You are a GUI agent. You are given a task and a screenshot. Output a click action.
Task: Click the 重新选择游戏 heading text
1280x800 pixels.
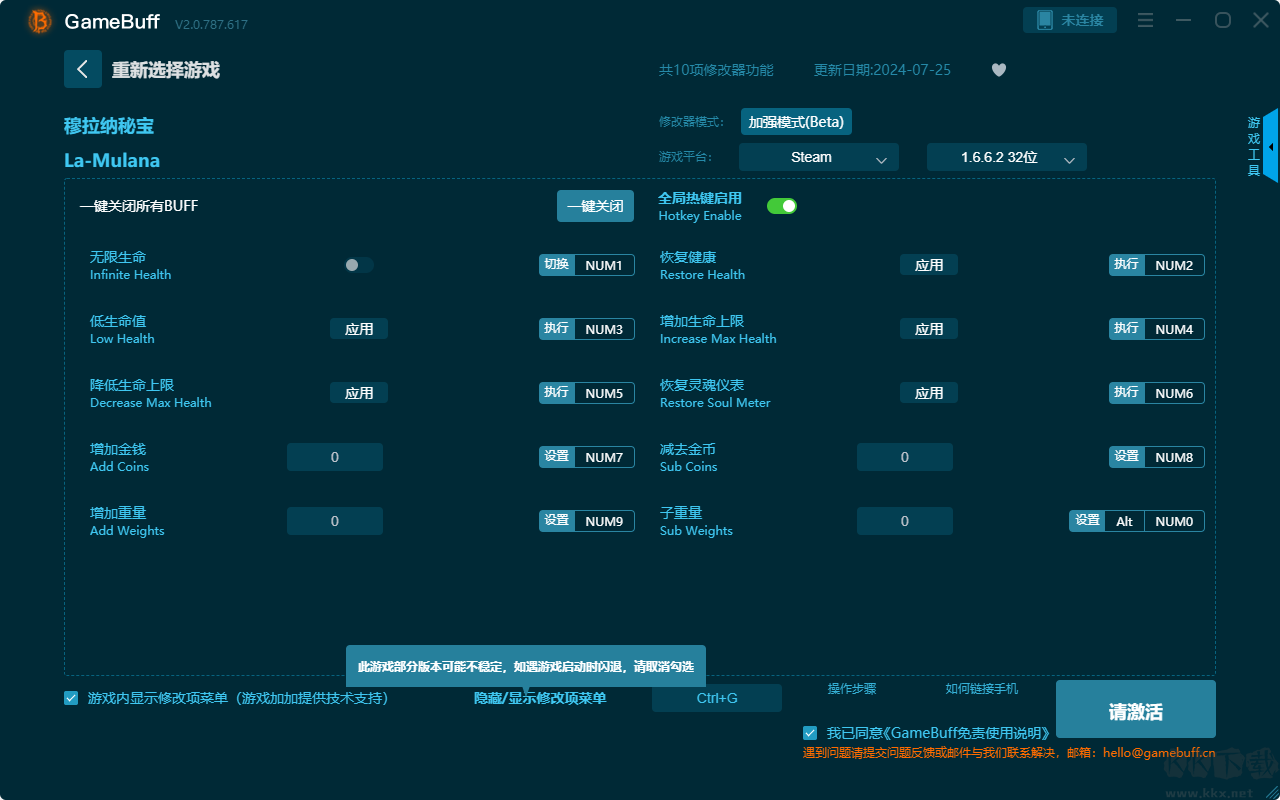click(166, 70)
